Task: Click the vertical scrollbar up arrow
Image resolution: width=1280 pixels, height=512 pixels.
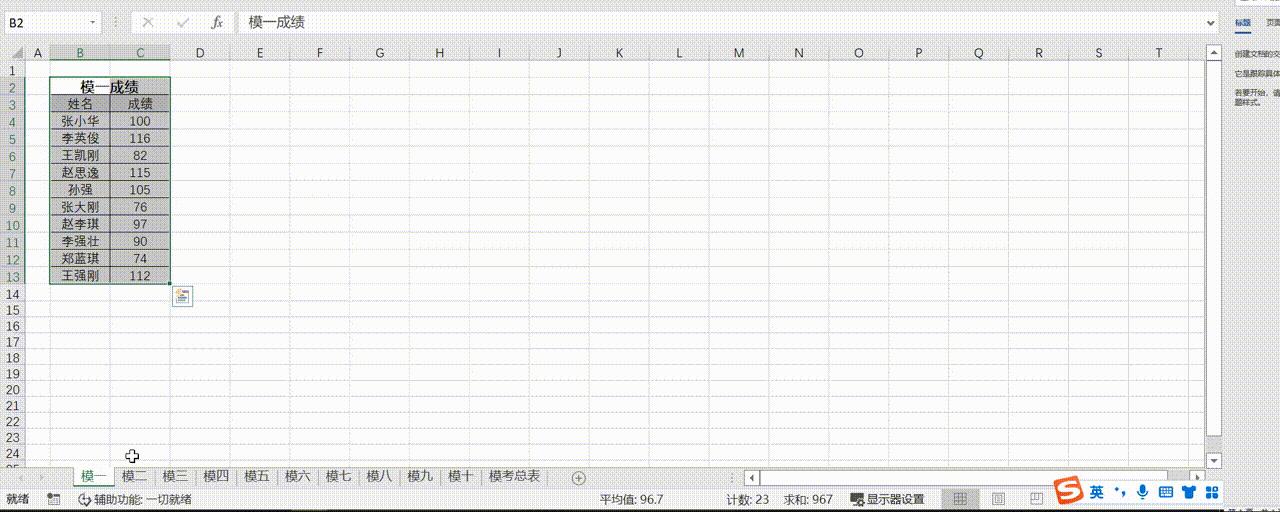Action: [1214, 53]
